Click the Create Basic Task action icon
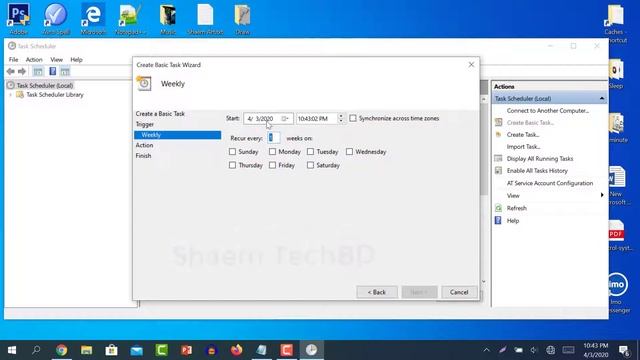This screenshot has height=360, width=640. point(498,122)
